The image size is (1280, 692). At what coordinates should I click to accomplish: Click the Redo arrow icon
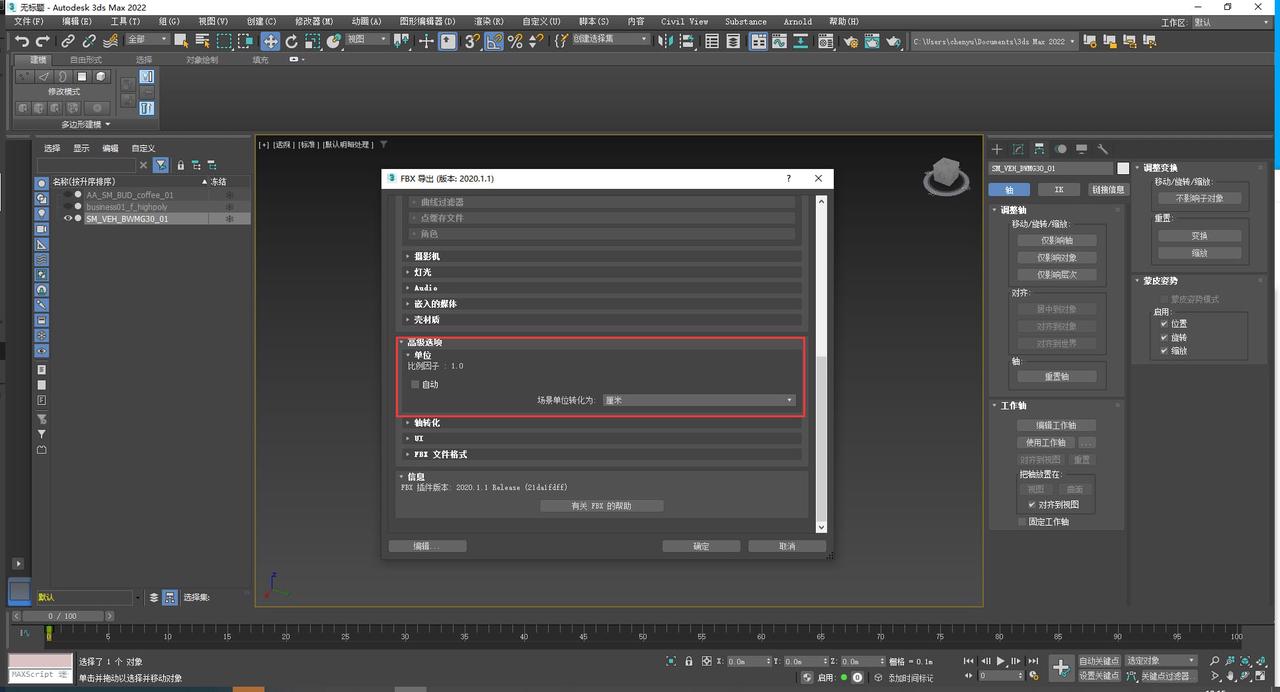42,41
